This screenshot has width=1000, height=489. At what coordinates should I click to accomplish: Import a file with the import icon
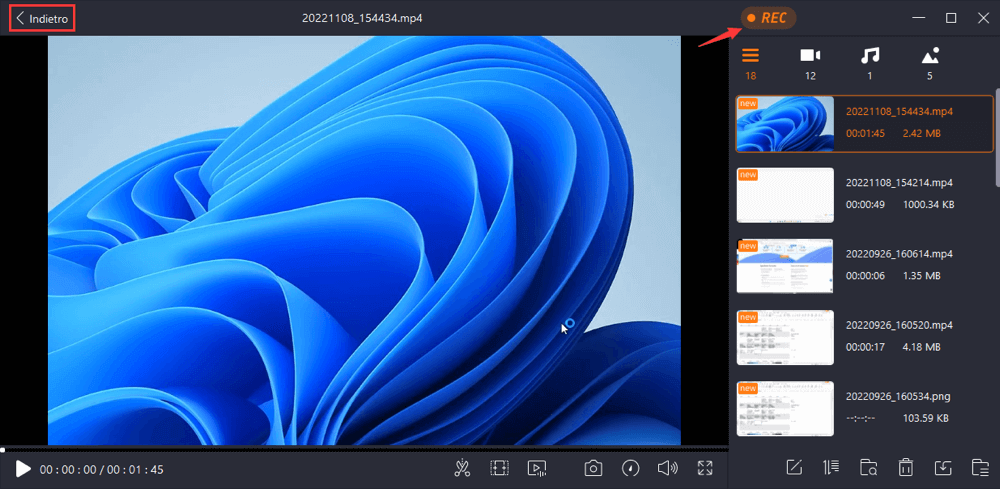[943, 467]
